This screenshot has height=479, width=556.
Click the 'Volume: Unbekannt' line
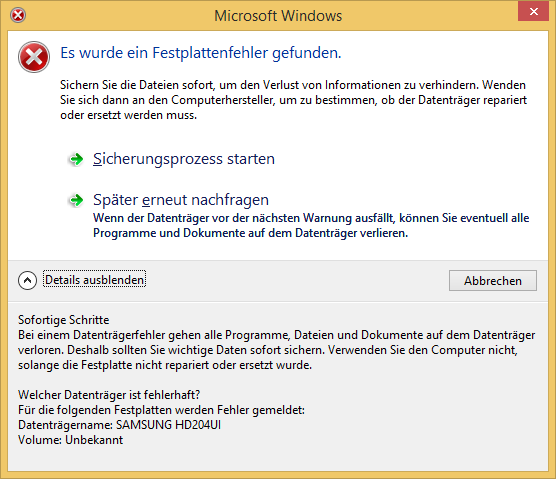coord(70,440)
